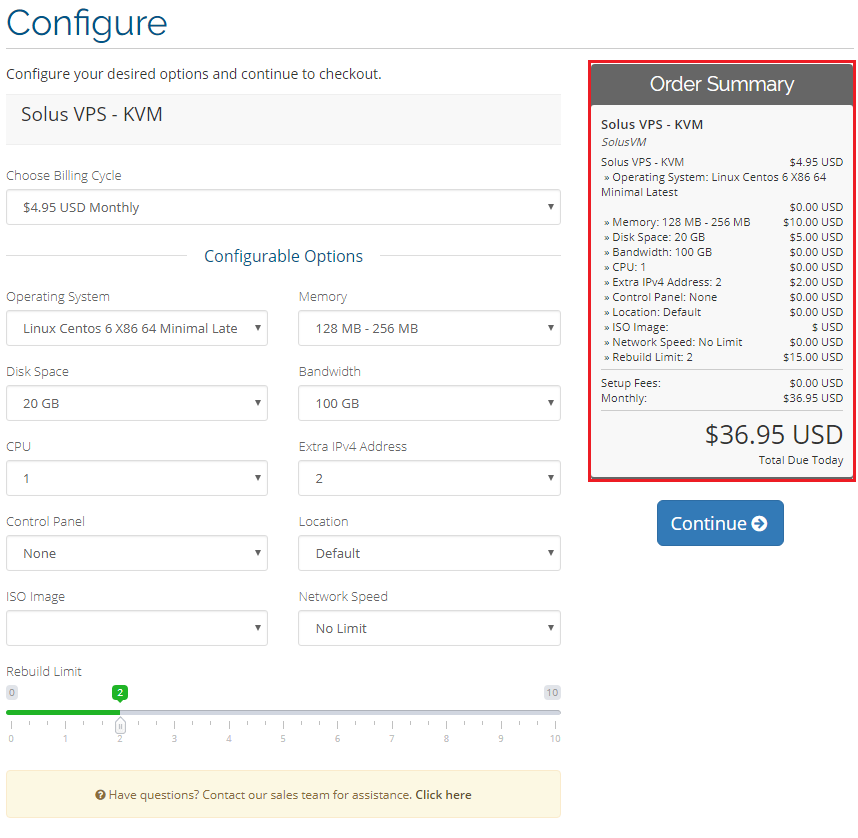858x838 pixels.
Task: Click the Continue button
Action: pos(720,523)
